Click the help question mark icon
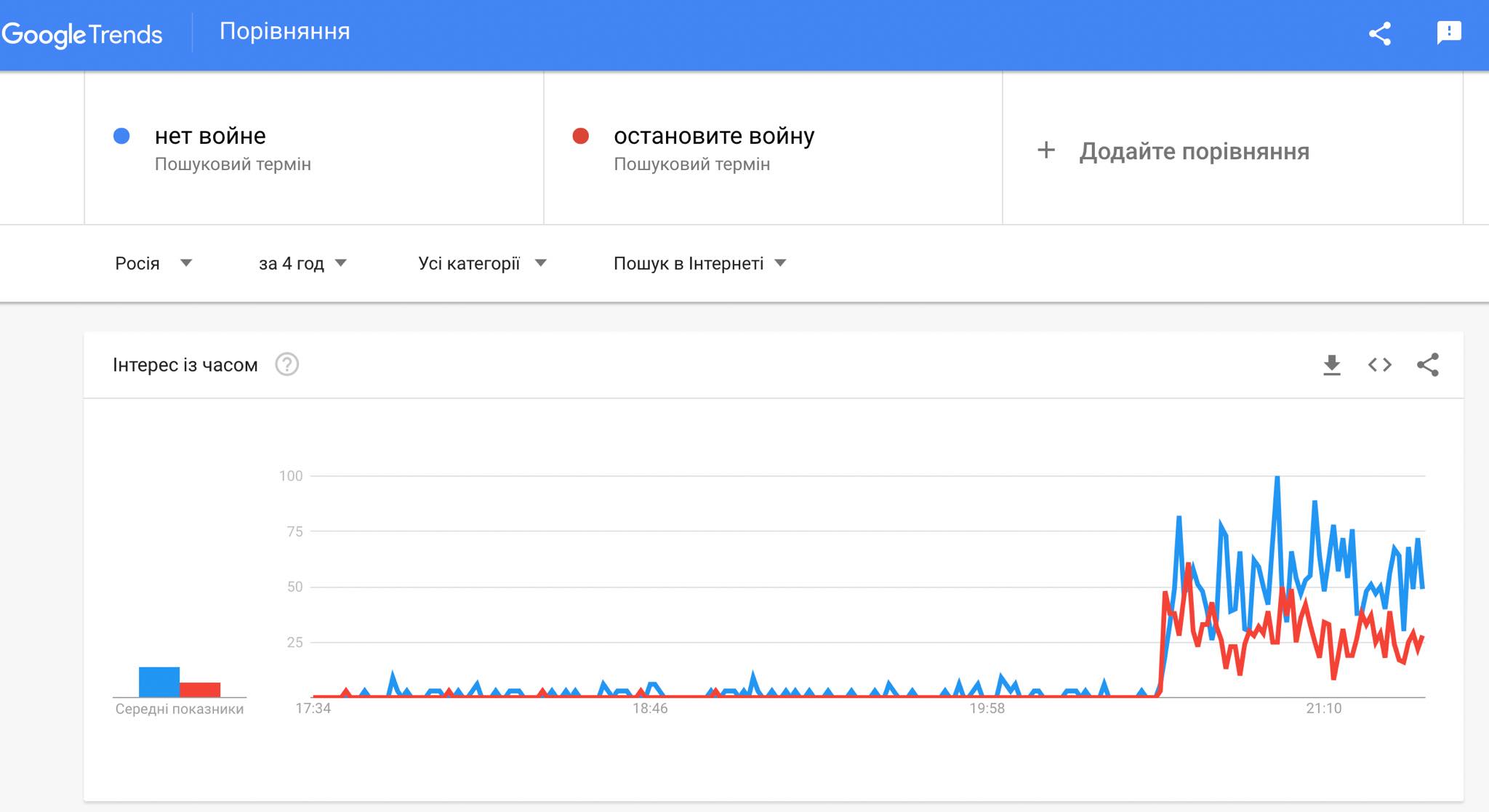The image size is (1489, 812). (x=286, y=364)
